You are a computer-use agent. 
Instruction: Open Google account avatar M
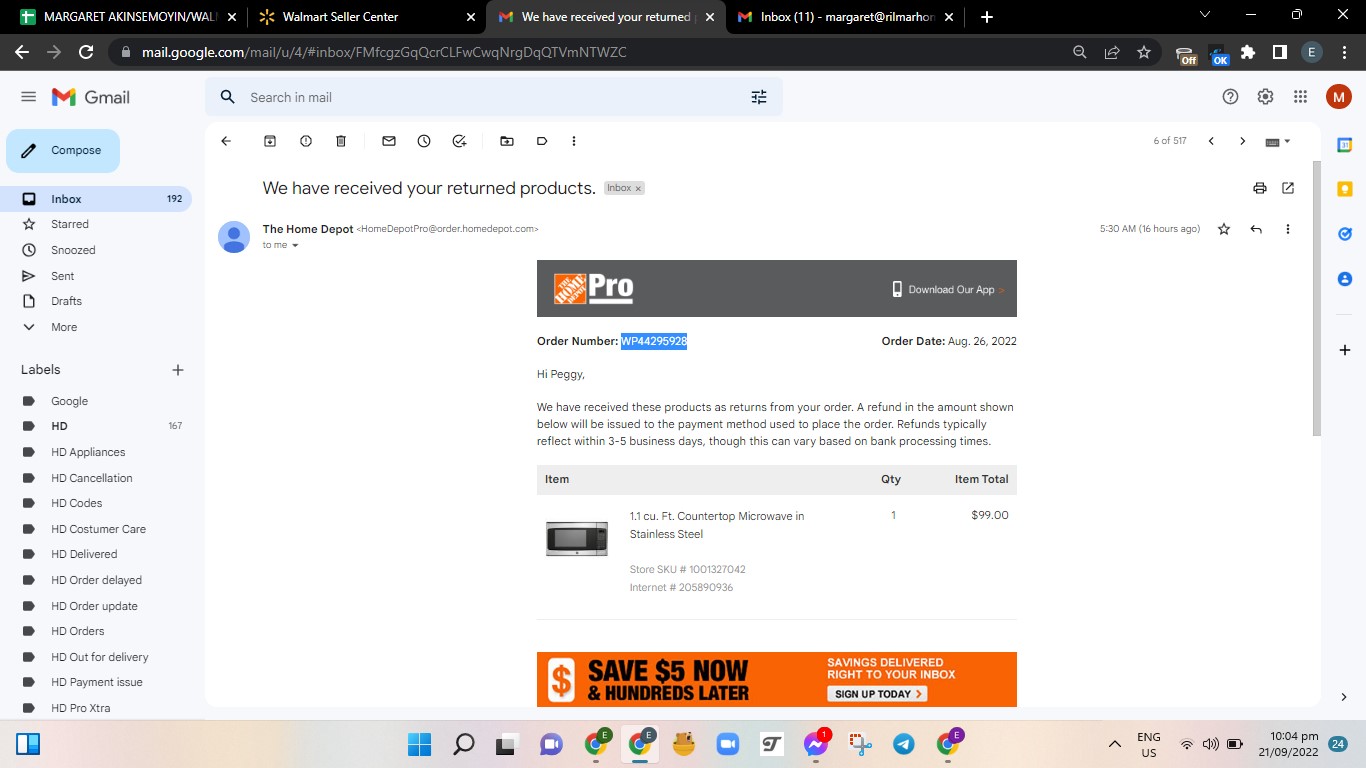click(x=1339, y=97)
